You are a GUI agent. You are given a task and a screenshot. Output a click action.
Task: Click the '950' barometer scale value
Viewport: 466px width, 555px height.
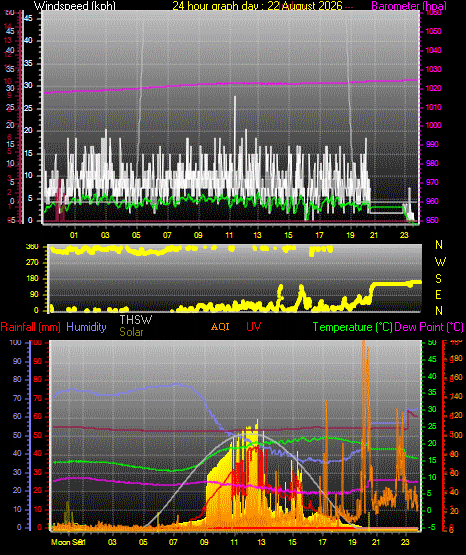[433, 220]
